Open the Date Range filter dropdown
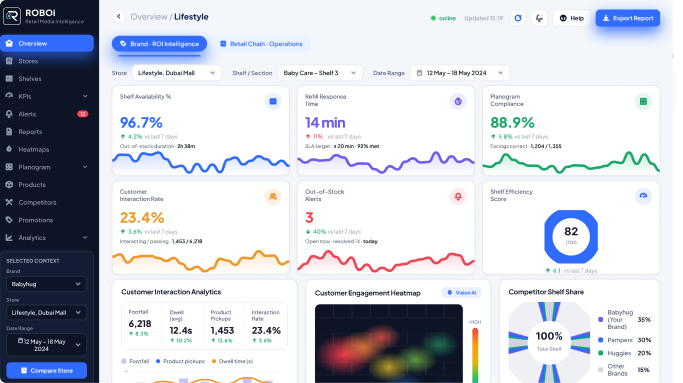Image resolution: width=683 pixels, height=383 pixels. pos(460,73)
